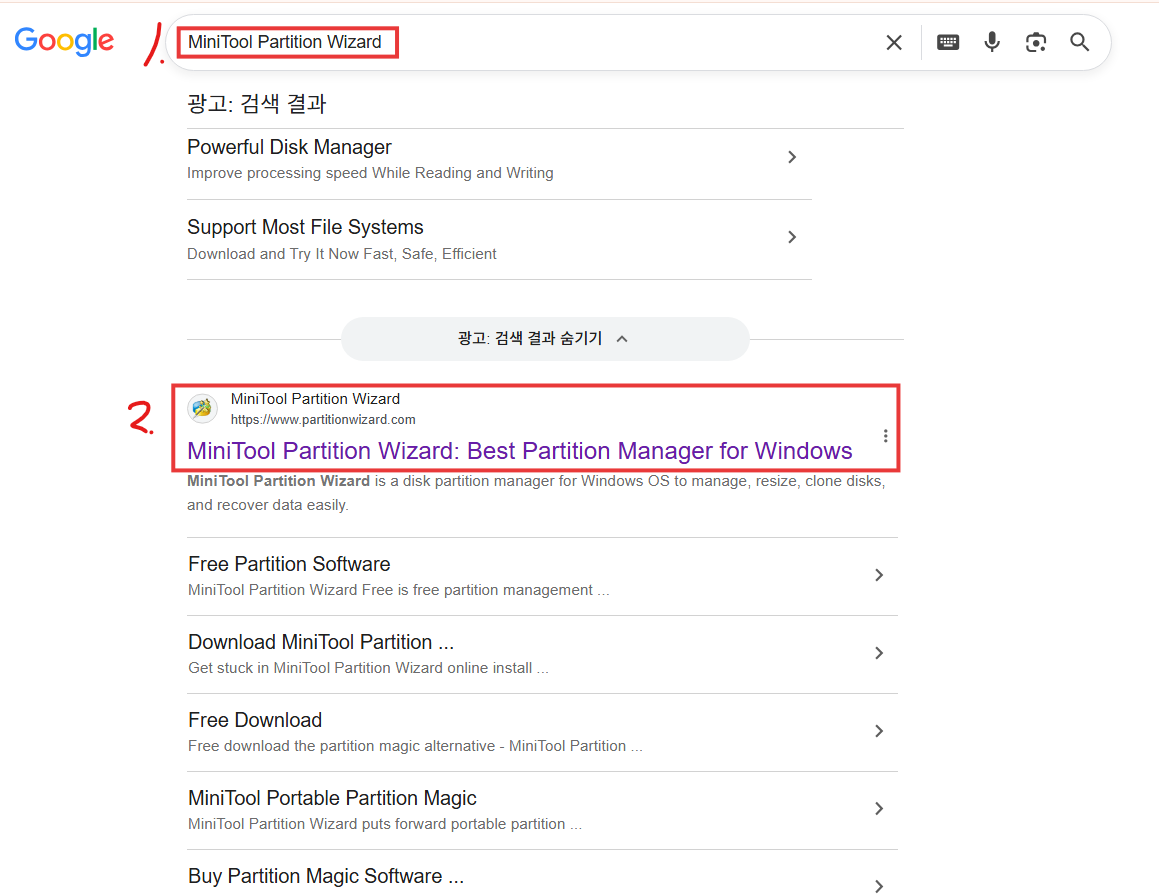Open the Powerful Disk Manager ad link
The width and height of the screenshot is (1159, 895).
pos(289,147)
